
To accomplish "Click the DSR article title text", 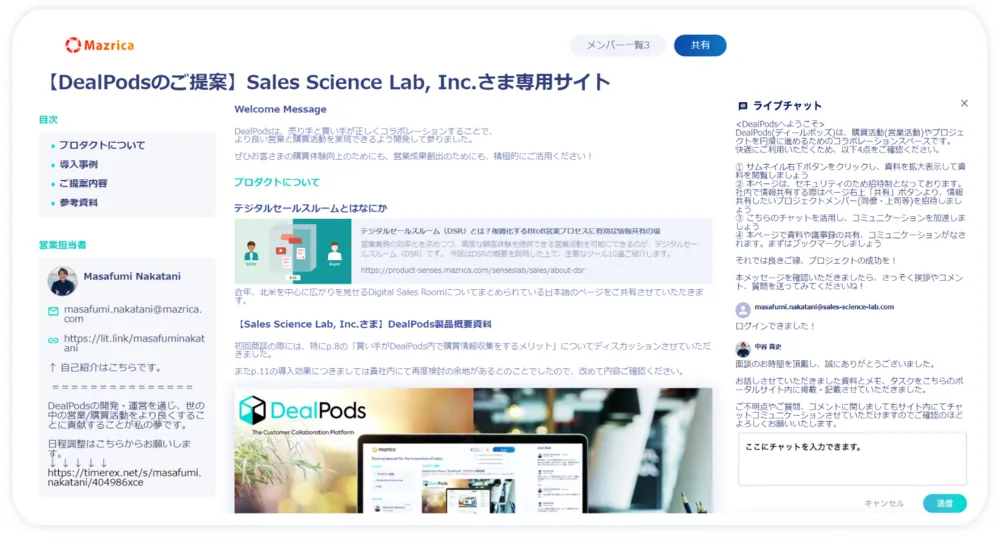I will tap(510, 231).
